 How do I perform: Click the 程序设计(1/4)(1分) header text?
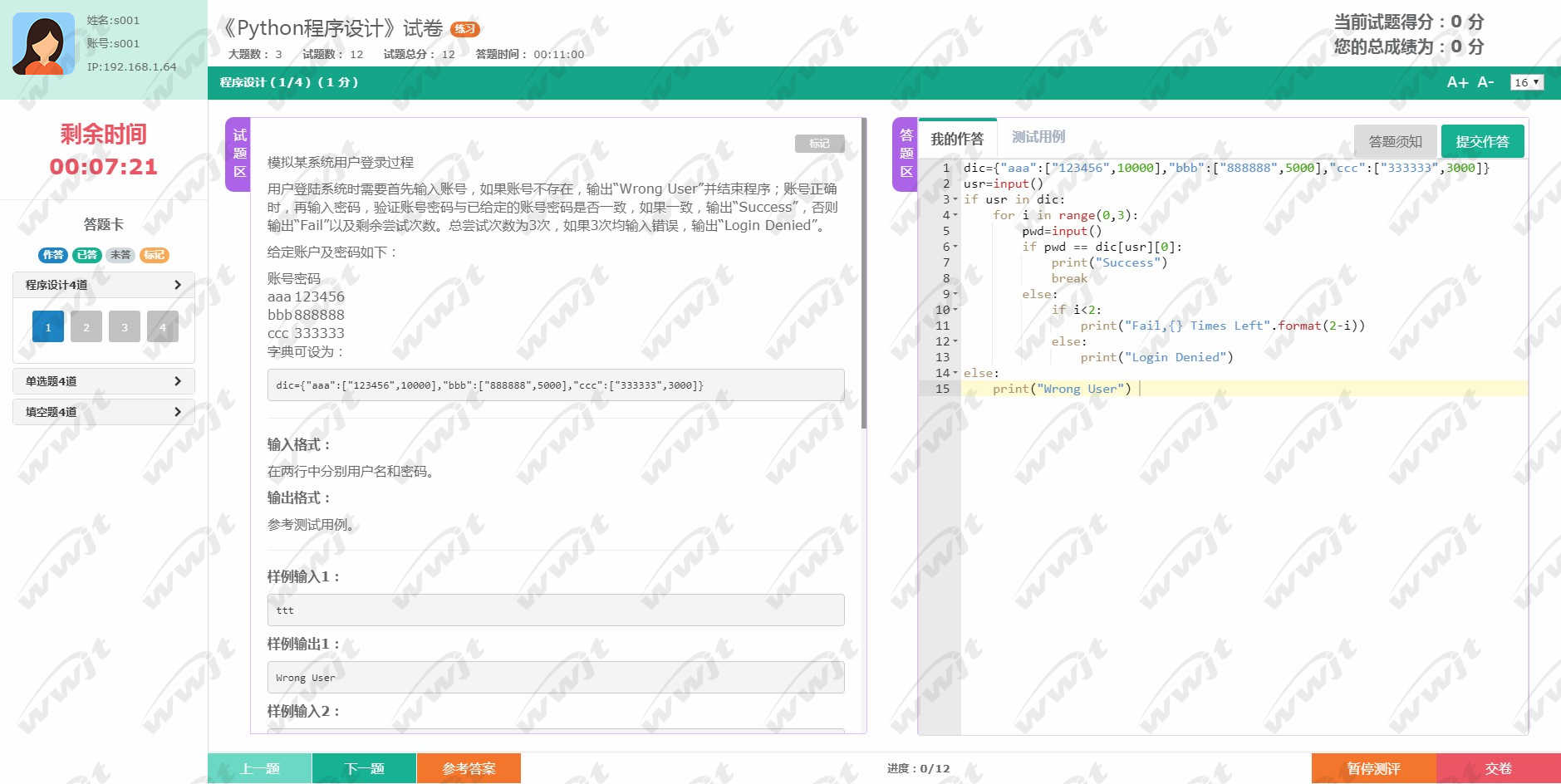click(x=289, y=82)
